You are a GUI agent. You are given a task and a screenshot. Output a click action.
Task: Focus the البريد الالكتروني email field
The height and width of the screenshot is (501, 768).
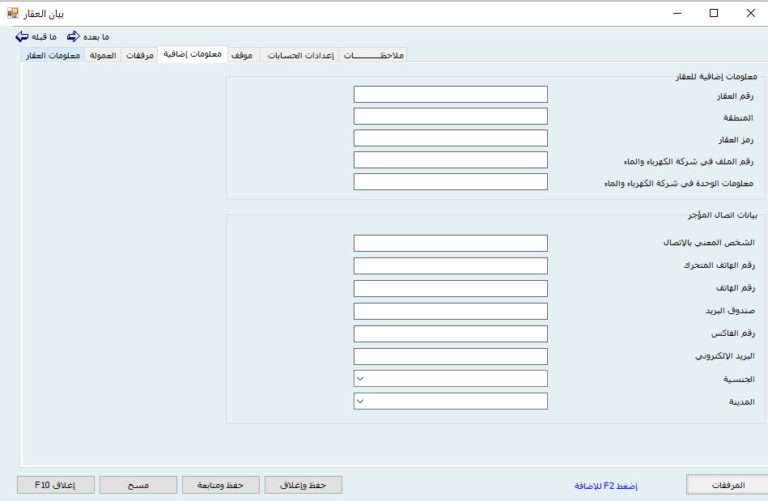450,356
